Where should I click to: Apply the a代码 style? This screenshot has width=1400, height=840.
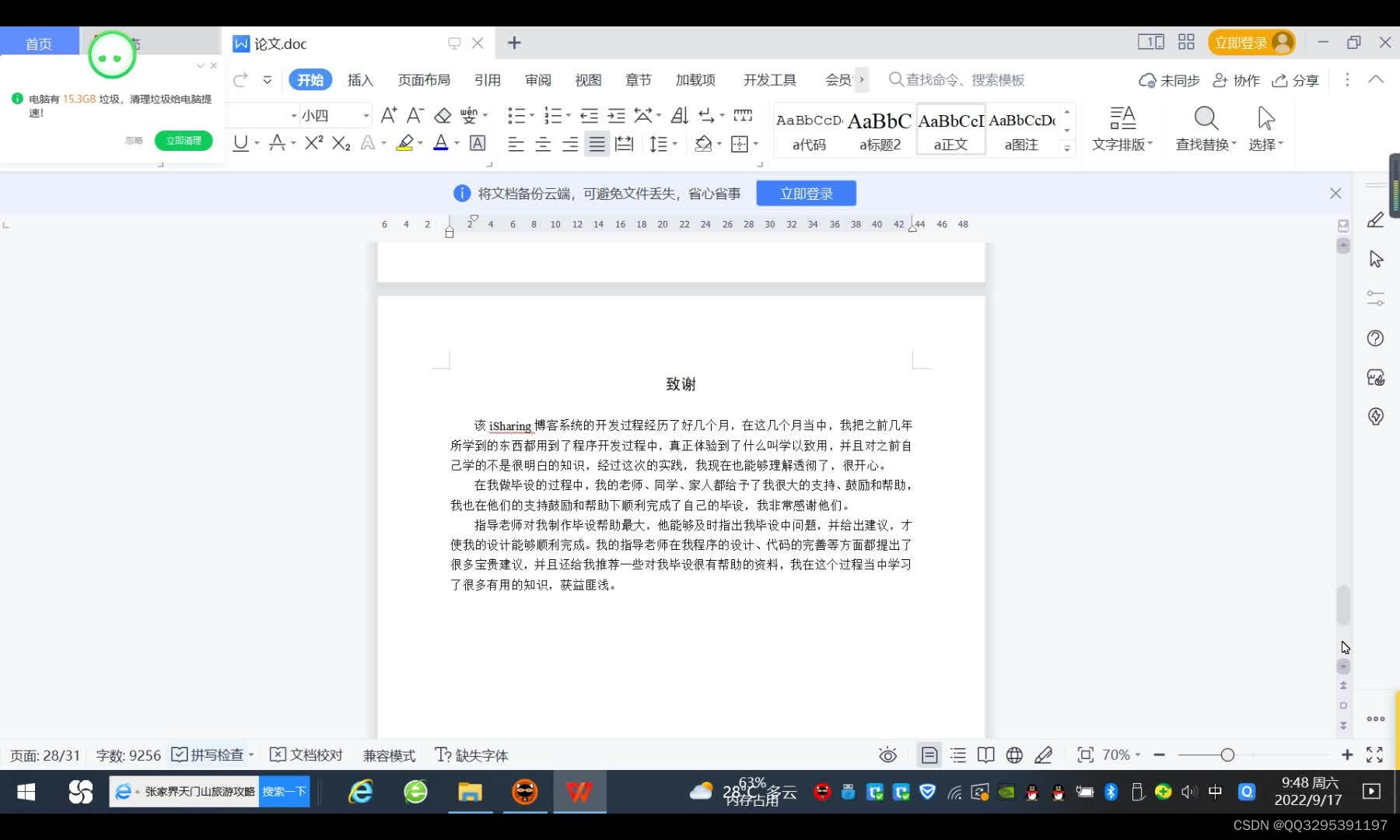(810, 129)
